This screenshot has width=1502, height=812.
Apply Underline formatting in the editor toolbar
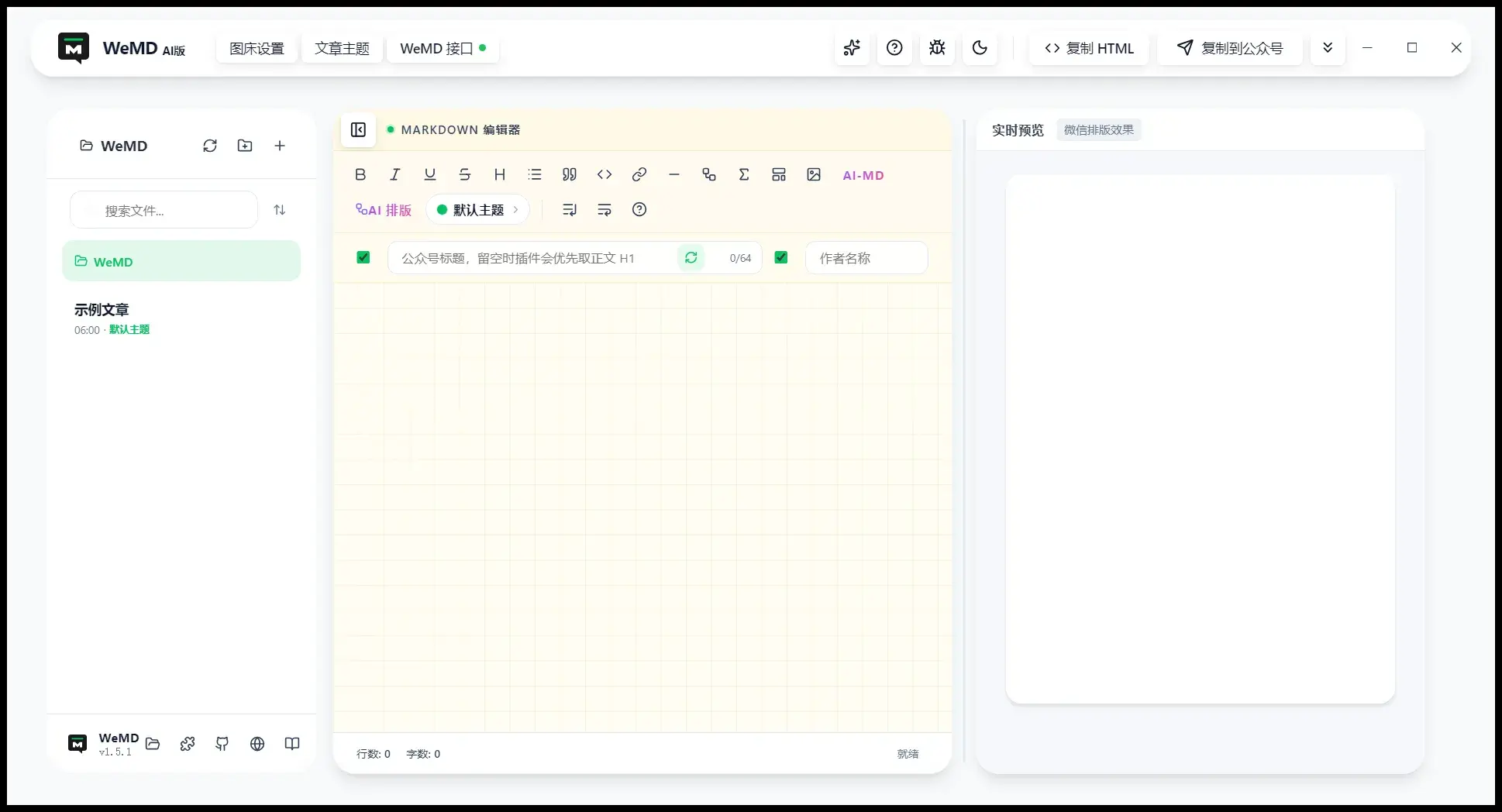click(x=430, y=175)
